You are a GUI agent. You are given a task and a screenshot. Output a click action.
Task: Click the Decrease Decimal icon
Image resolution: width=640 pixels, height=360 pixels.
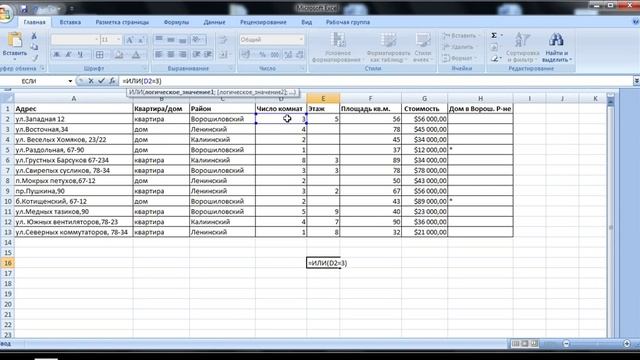pyautogui.click(x=300, y=54)
